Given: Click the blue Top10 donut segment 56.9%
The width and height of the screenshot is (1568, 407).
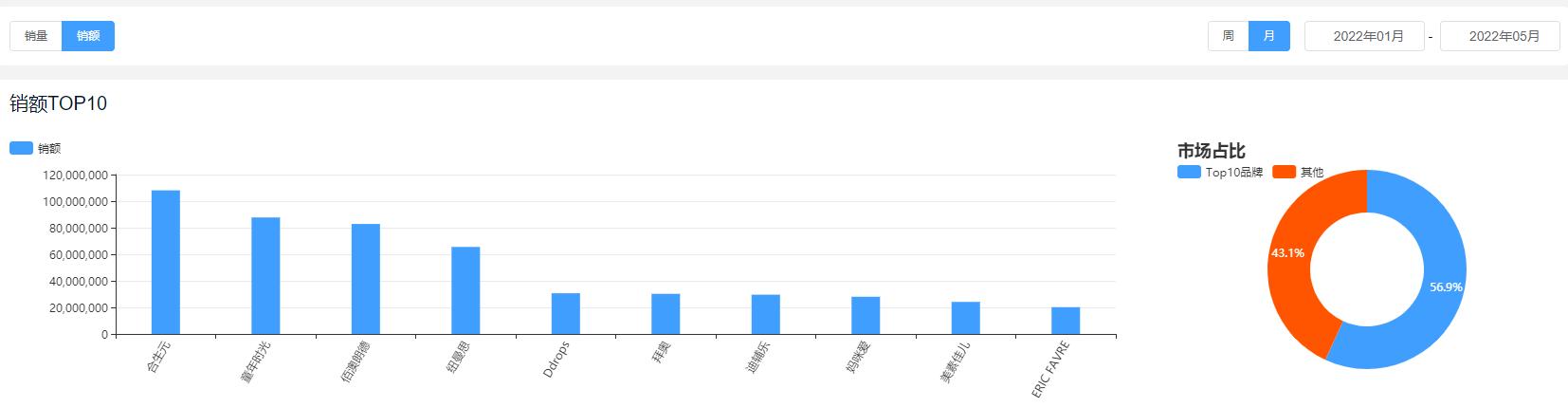Looking at the screenshot, I should [1444, 285].
